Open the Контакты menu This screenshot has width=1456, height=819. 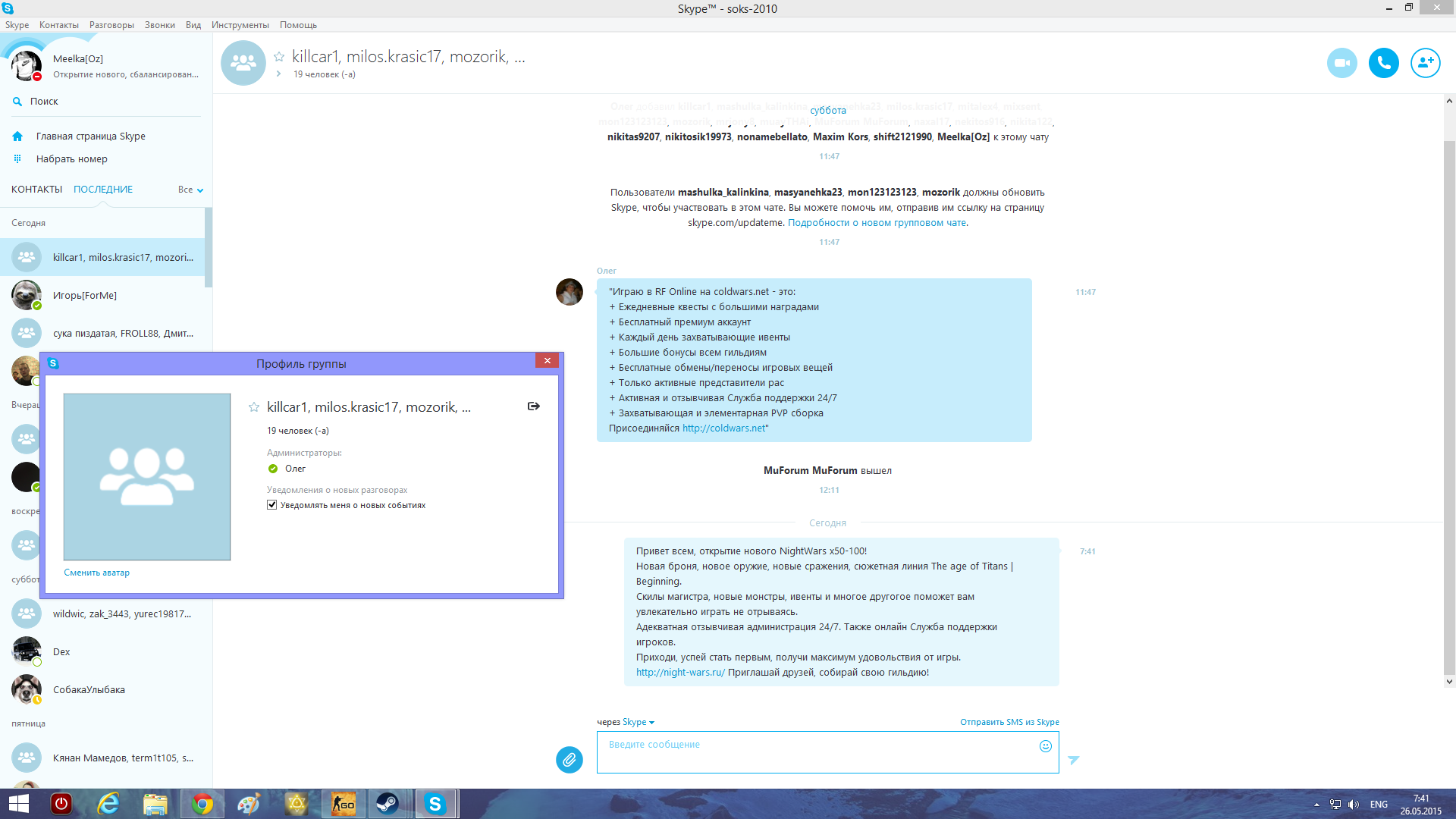point(59,25)
